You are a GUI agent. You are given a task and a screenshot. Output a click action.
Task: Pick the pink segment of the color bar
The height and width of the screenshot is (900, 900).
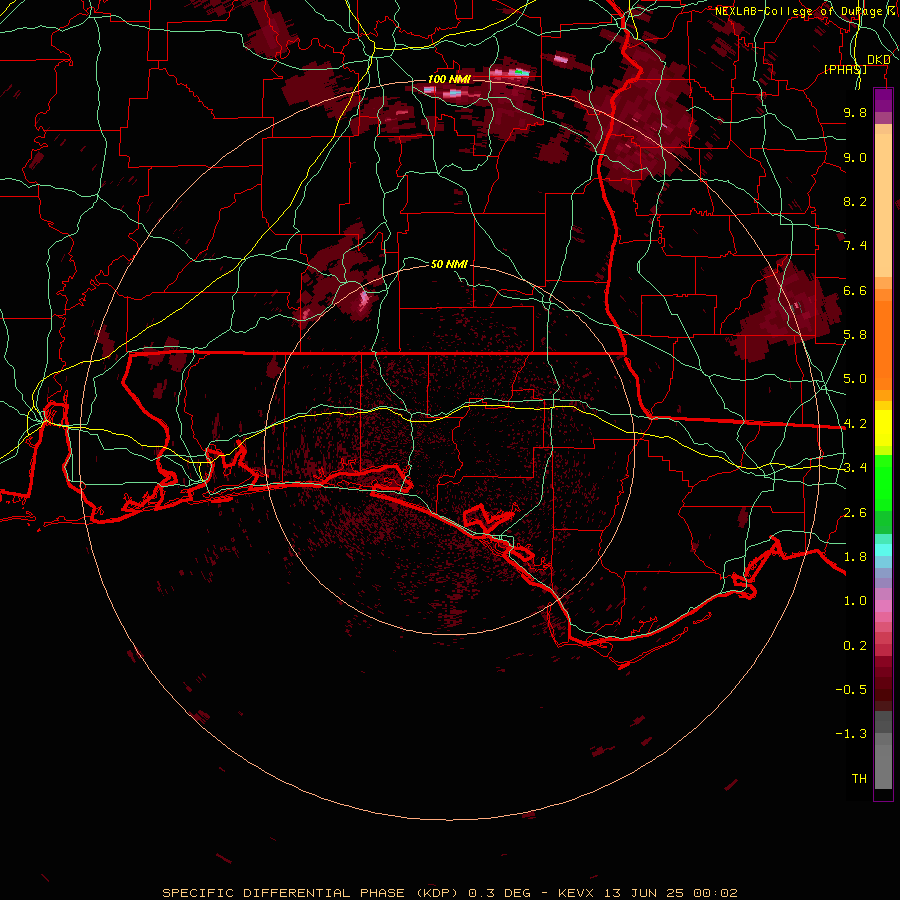point(883,606)
